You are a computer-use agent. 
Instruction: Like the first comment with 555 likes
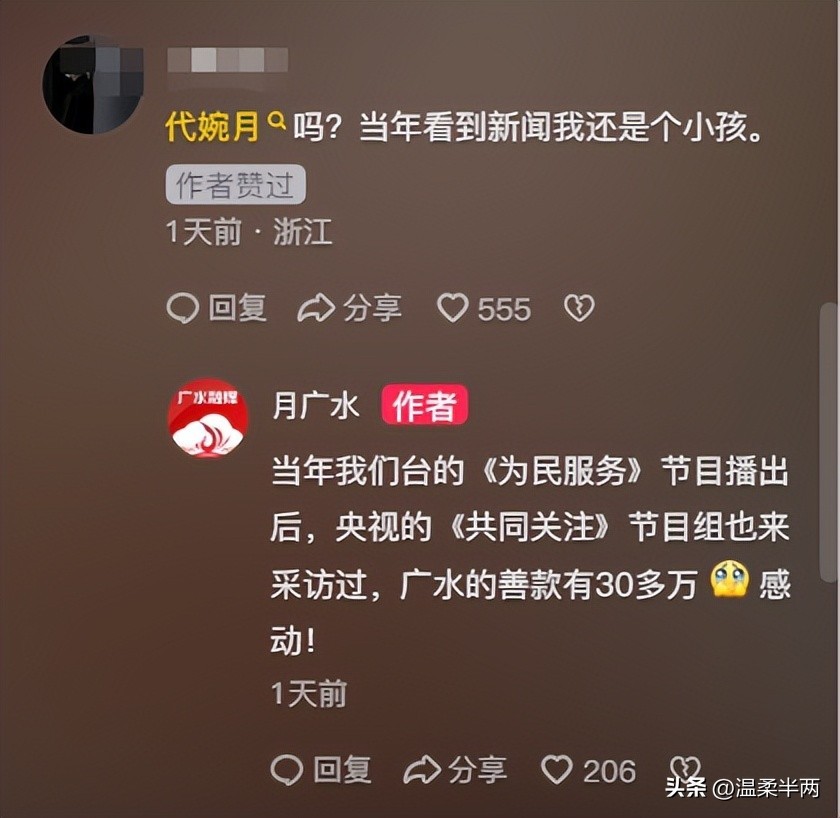[x=453, y=309]
